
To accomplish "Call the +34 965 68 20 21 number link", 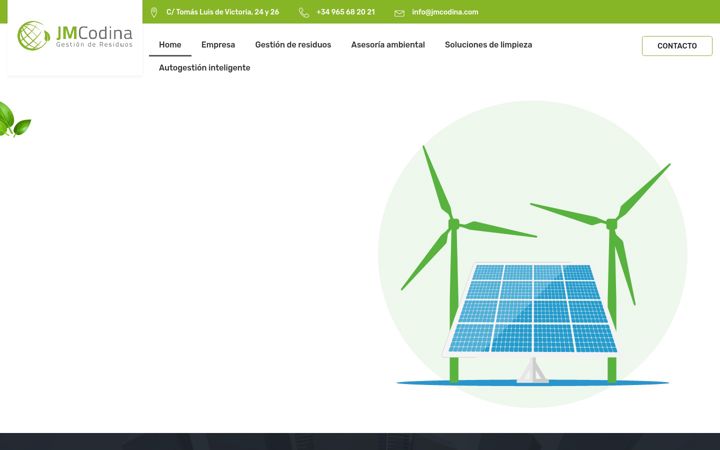I will (346, 12).
